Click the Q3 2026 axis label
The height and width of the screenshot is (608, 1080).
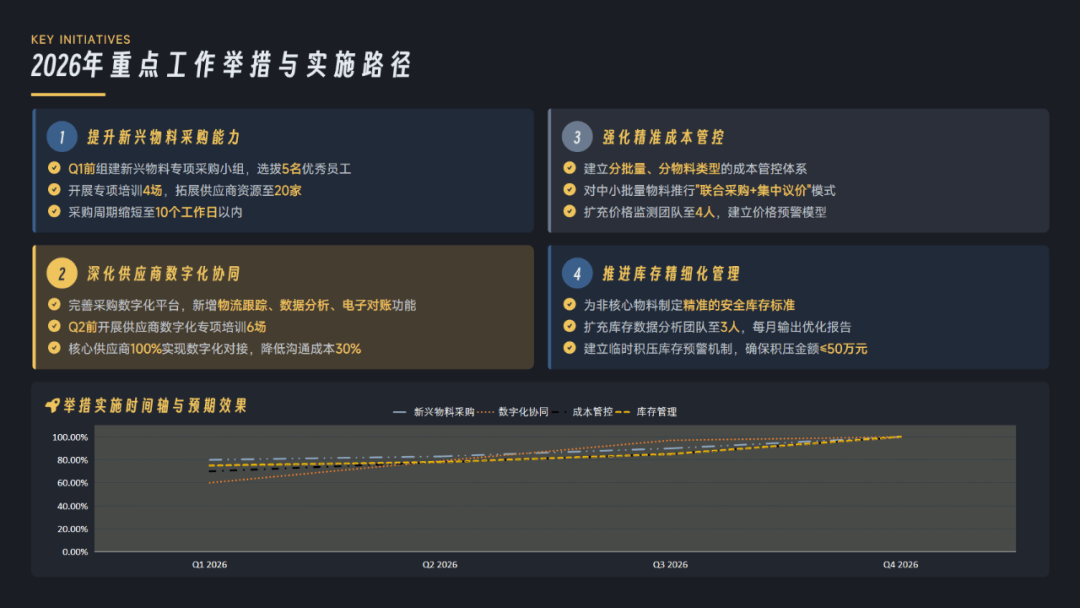(670, 565)
